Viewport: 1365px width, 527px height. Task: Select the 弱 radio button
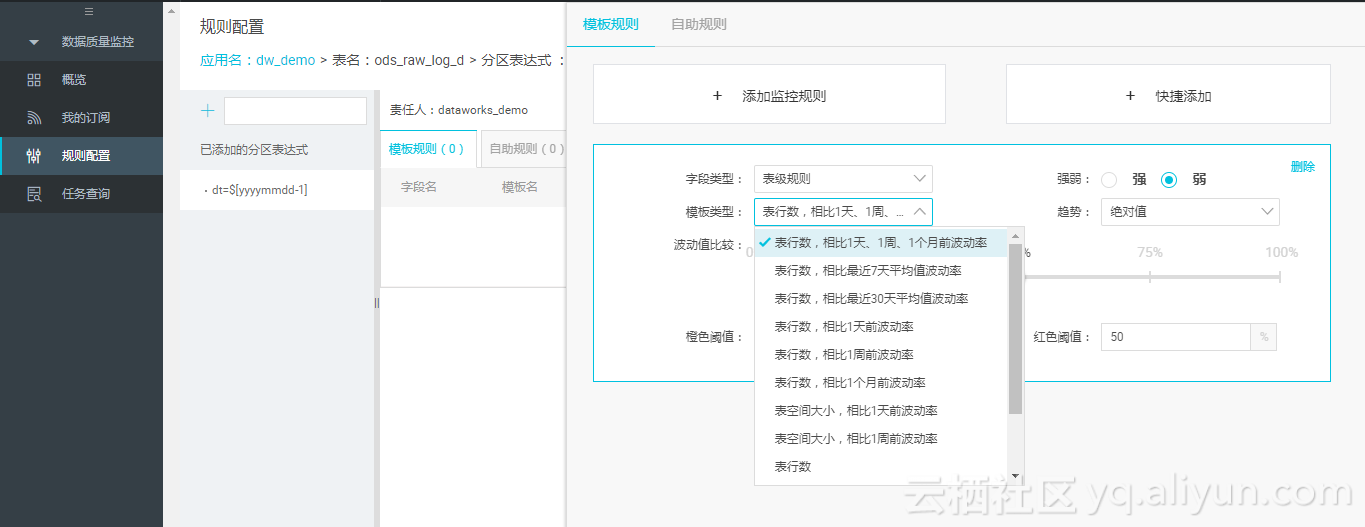tap(1168, 180)
